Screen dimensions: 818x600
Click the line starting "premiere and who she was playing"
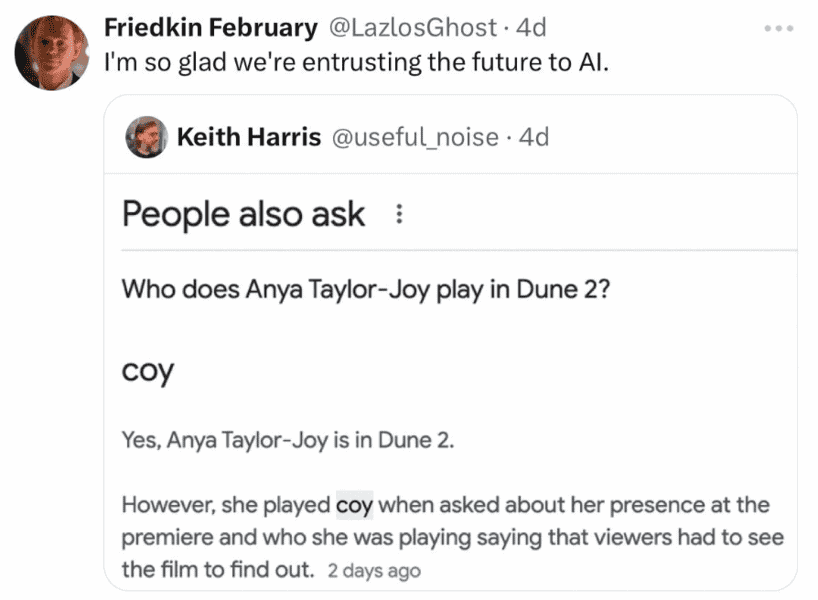pos(453,537)
